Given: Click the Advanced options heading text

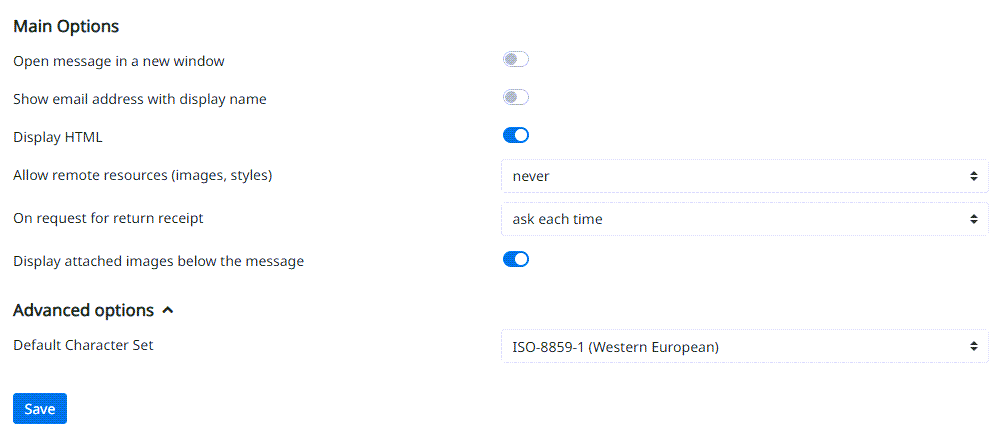Looking at the screenshot, I should coord(83,311).
